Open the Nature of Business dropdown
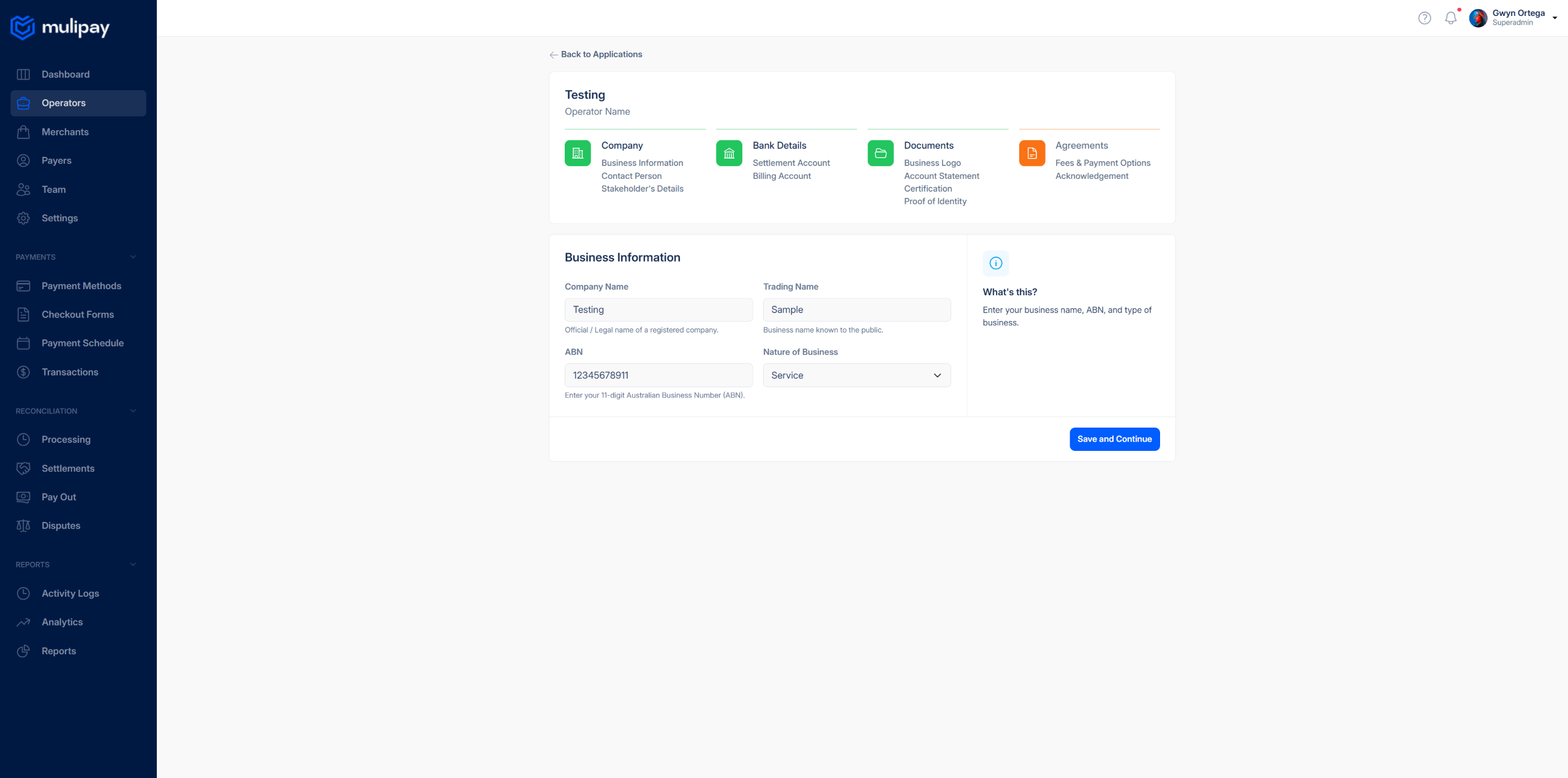 856,376
